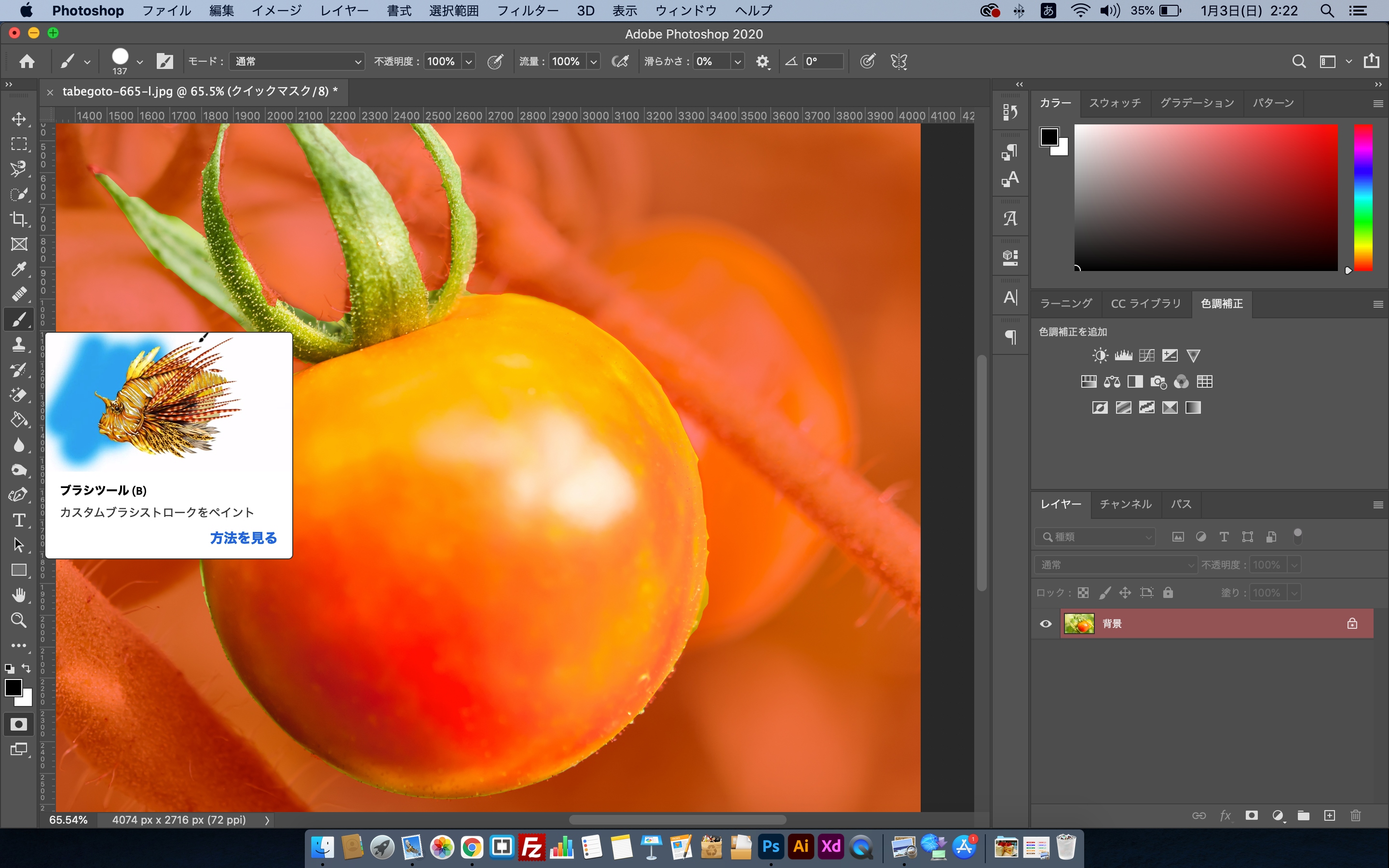
Task: Add a layer mask to the layer
Action: 1251,816
